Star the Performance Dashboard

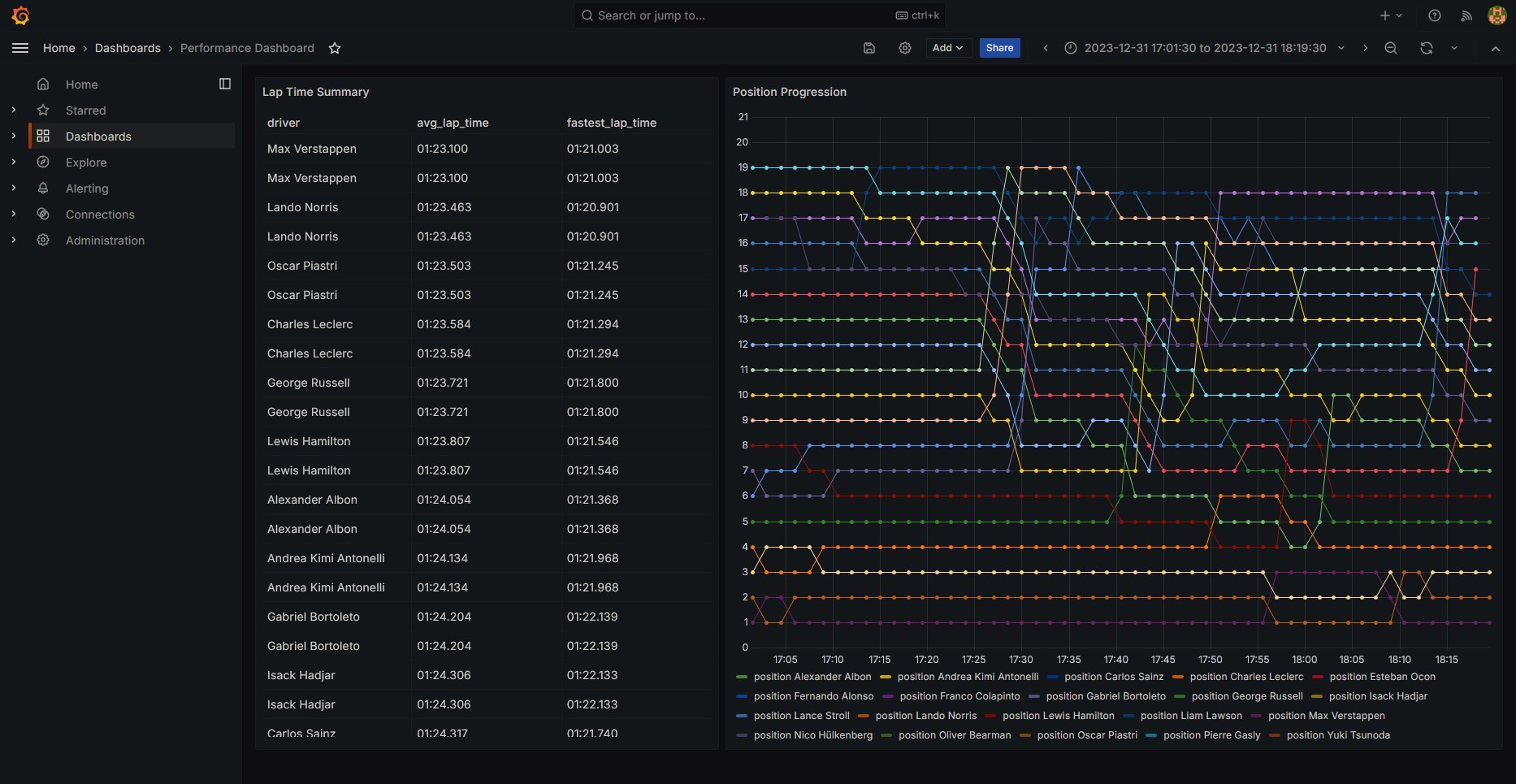pyautogui.click(x=334, y=48)
